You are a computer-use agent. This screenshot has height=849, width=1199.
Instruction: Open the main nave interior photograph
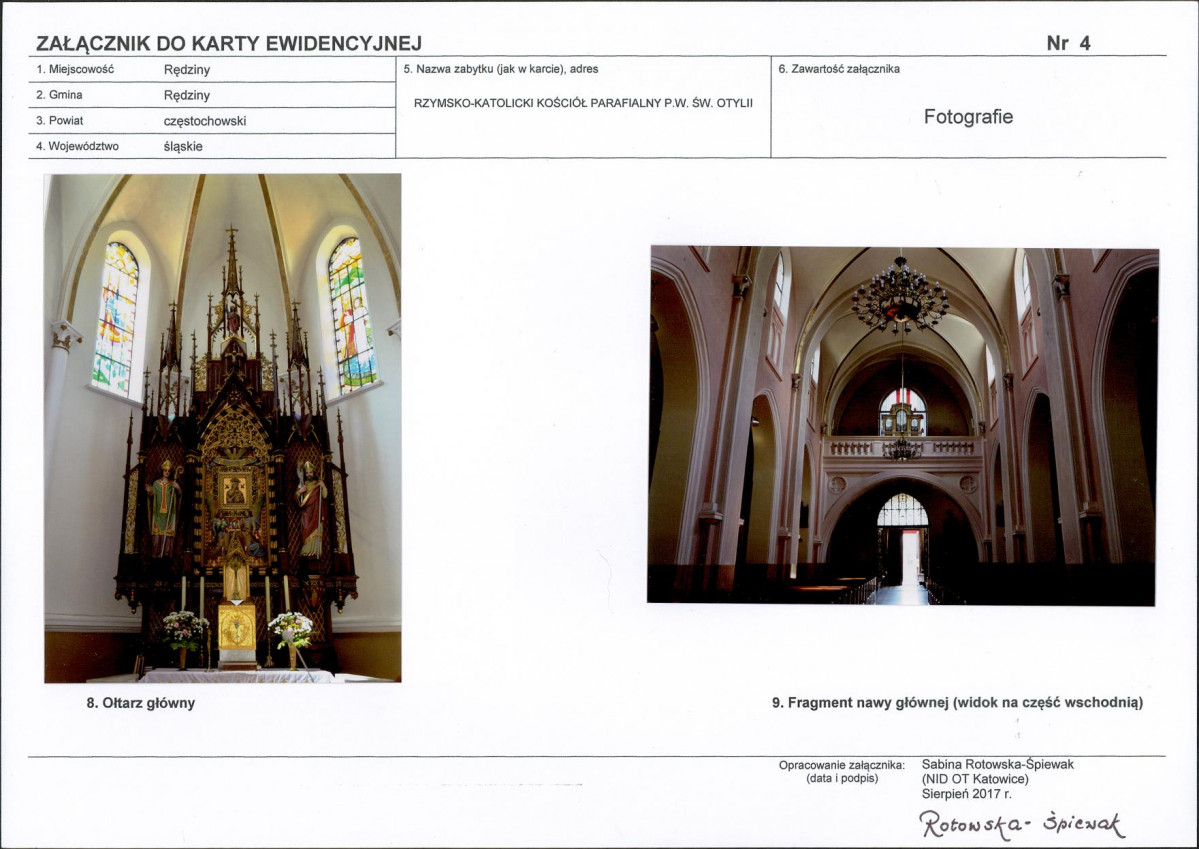[903, 425]
